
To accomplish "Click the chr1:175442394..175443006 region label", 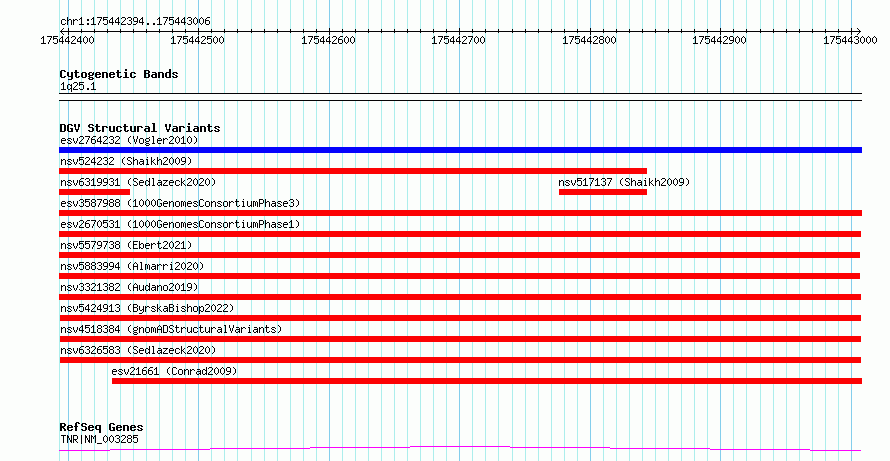I will 135,22.
